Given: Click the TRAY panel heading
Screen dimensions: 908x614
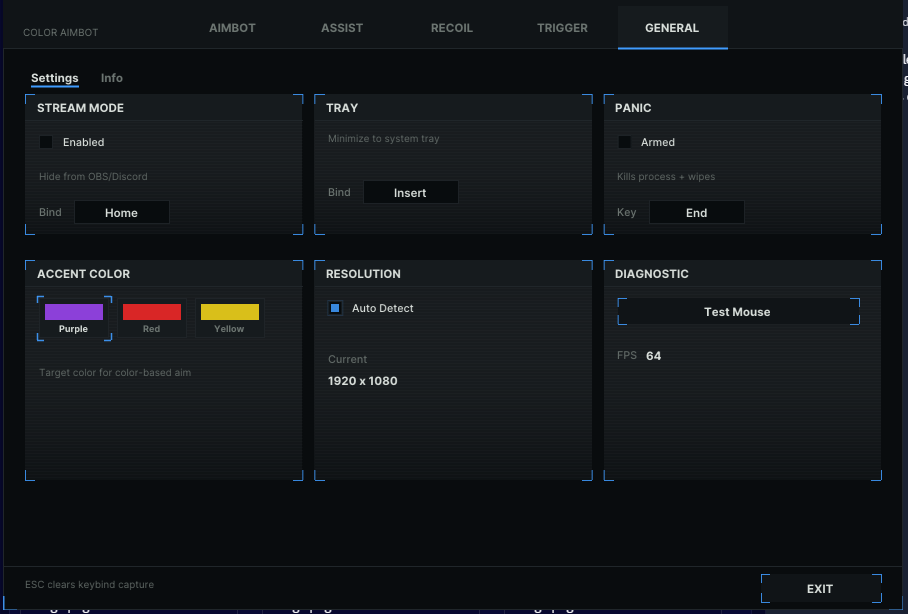Looking at the screenshot, I should click(x=342, y=108).
